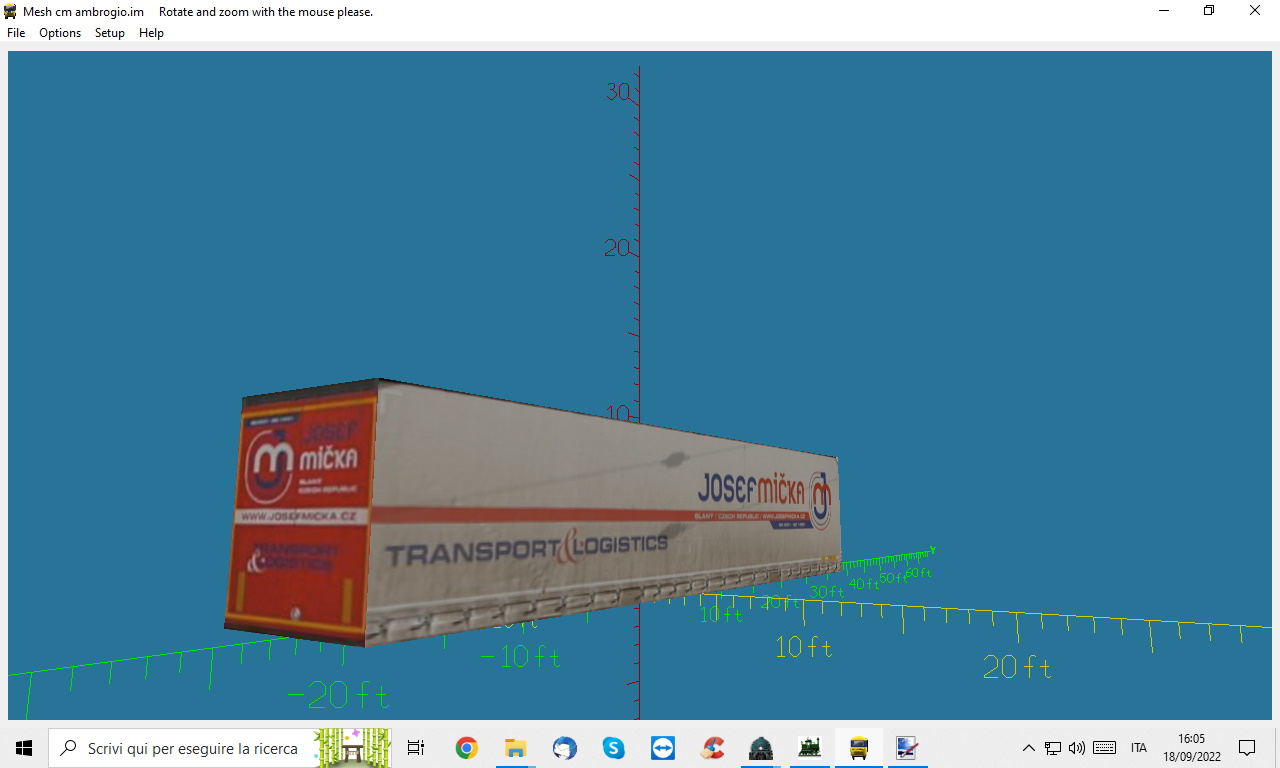Click the trailer 3D model in viewport
The image size is (1280, 768).
click(532, 510)
